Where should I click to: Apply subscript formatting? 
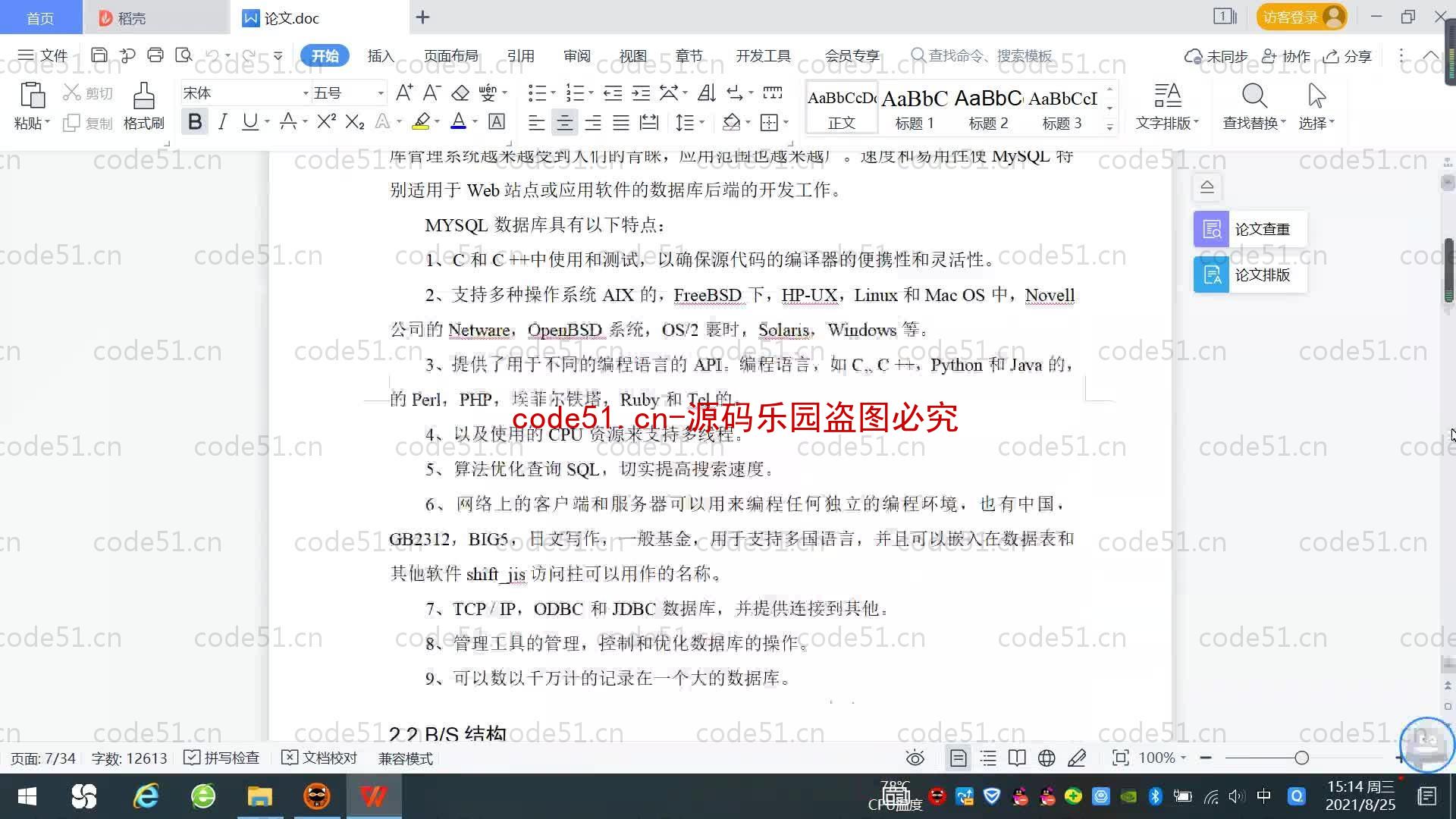pos(355,121)
